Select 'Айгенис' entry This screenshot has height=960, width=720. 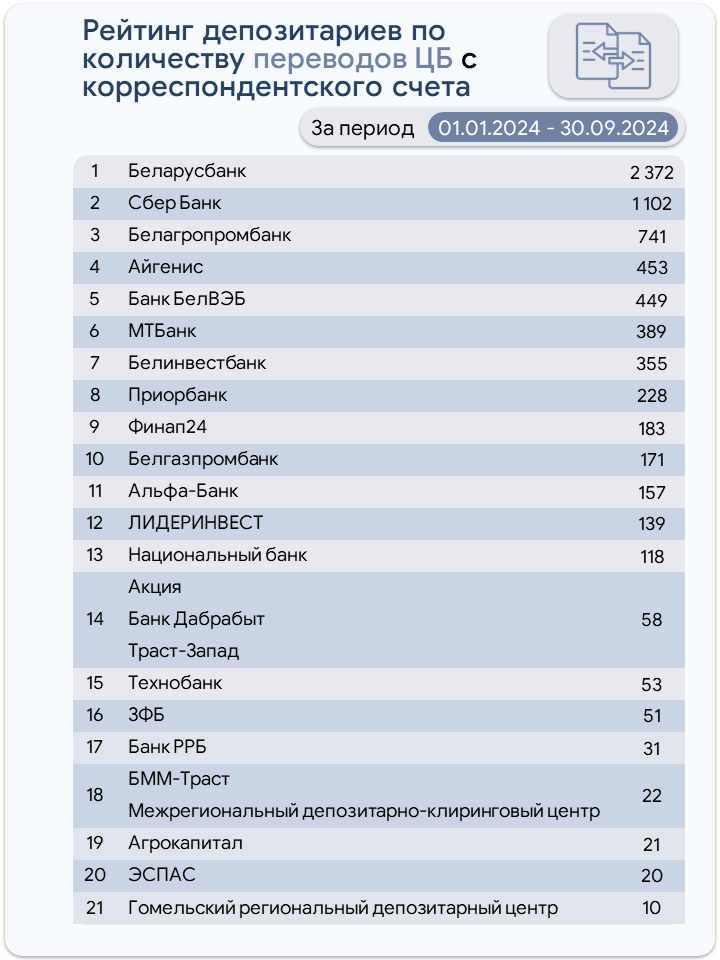(165, 267)
